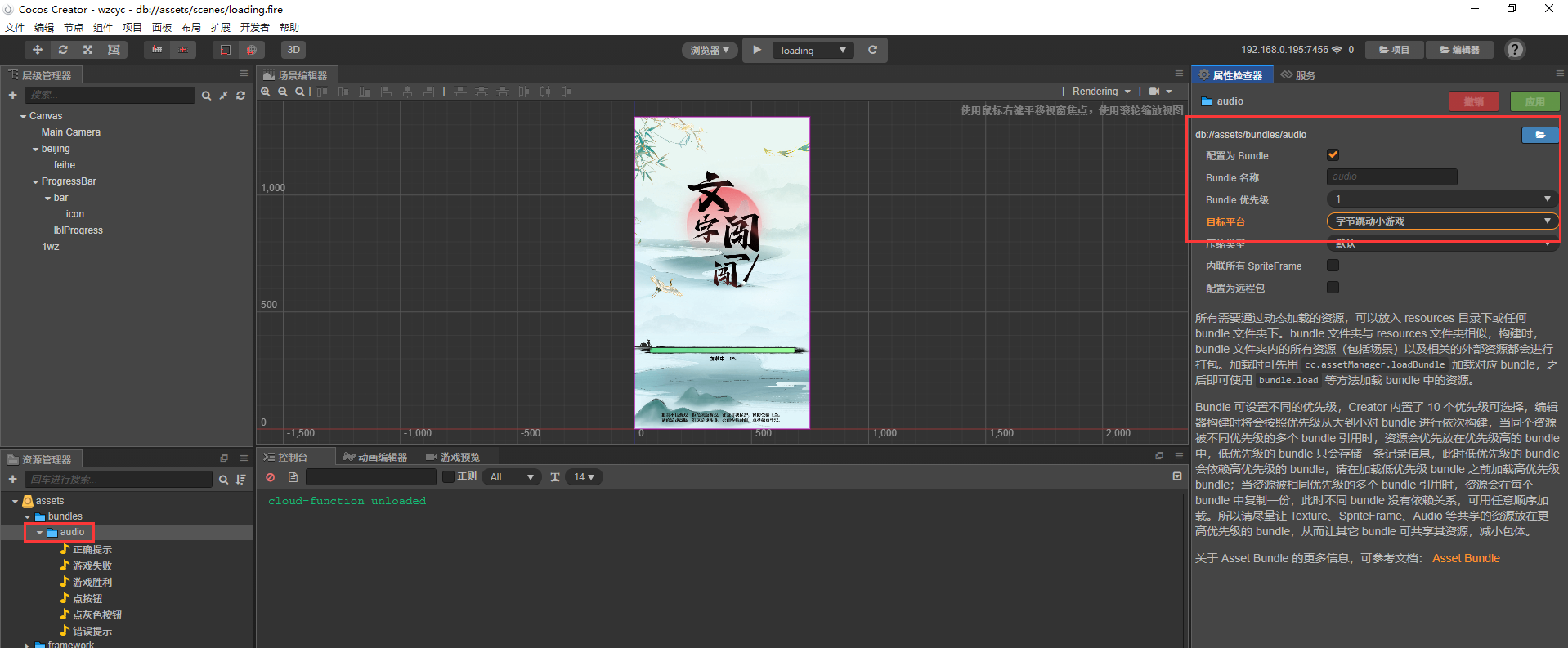The image size is (1568, 648).
Task: Click the green 应用 apply button
Action: coord(1535,101)
